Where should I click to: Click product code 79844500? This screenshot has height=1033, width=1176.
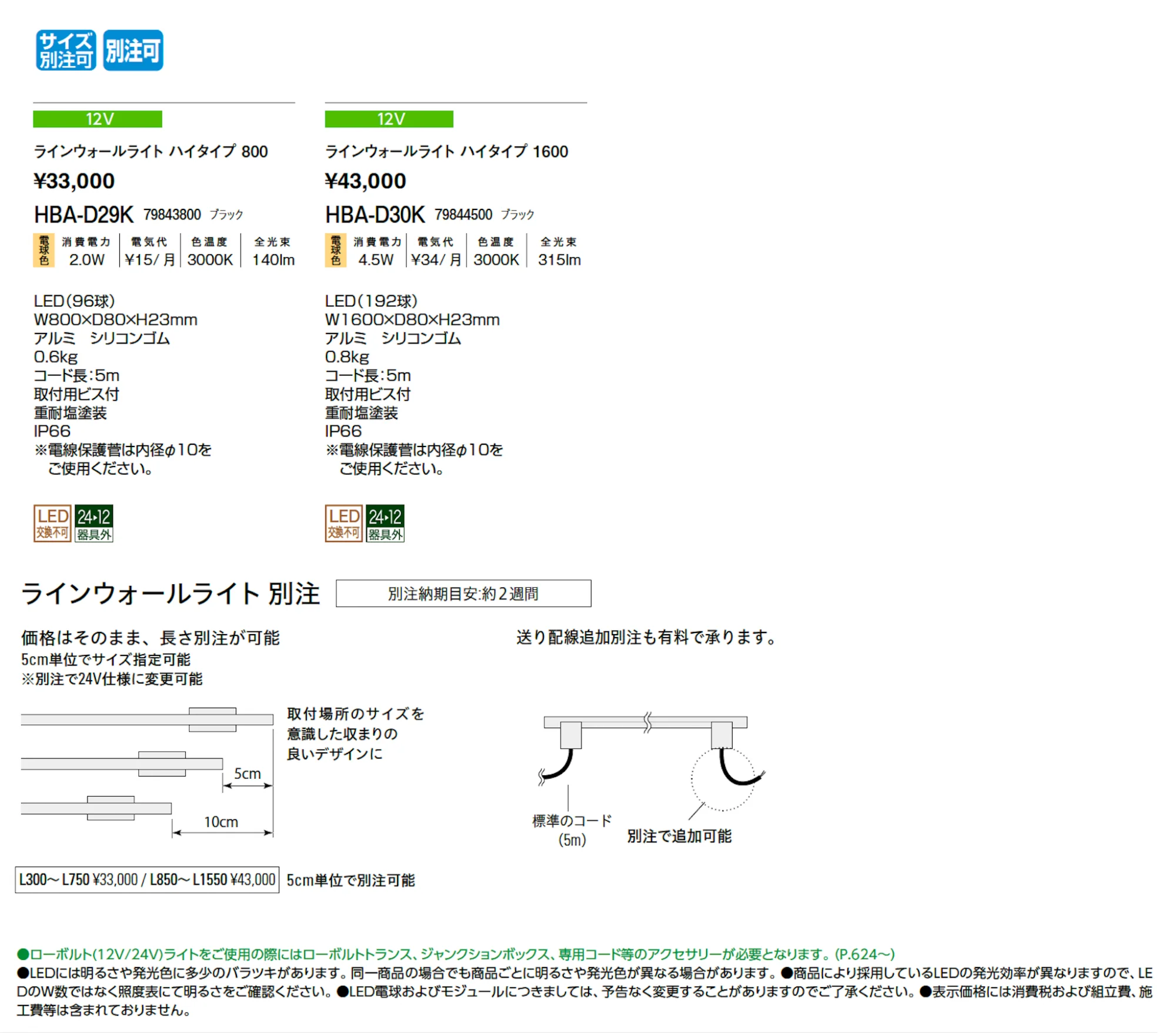[x=463, y=215]
